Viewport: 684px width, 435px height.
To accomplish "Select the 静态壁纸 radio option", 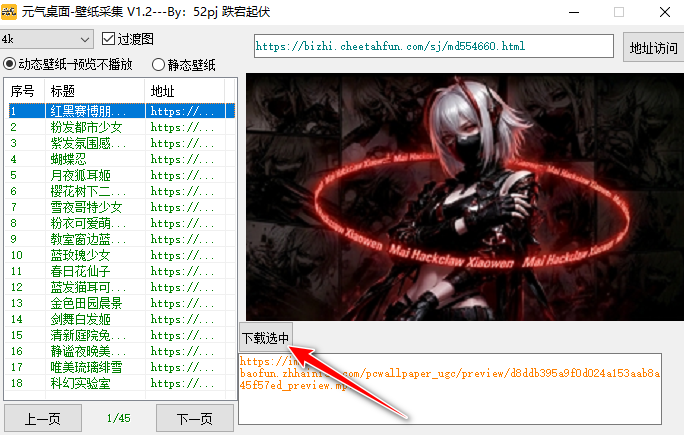I will (x=158, y=65).
